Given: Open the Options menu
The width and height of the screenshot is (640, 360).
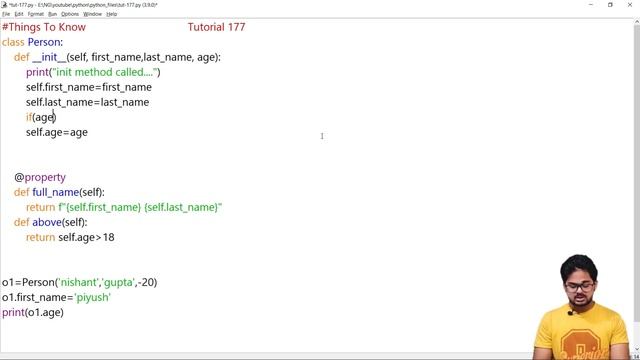Looking at the screenshot, I should 70,14.
